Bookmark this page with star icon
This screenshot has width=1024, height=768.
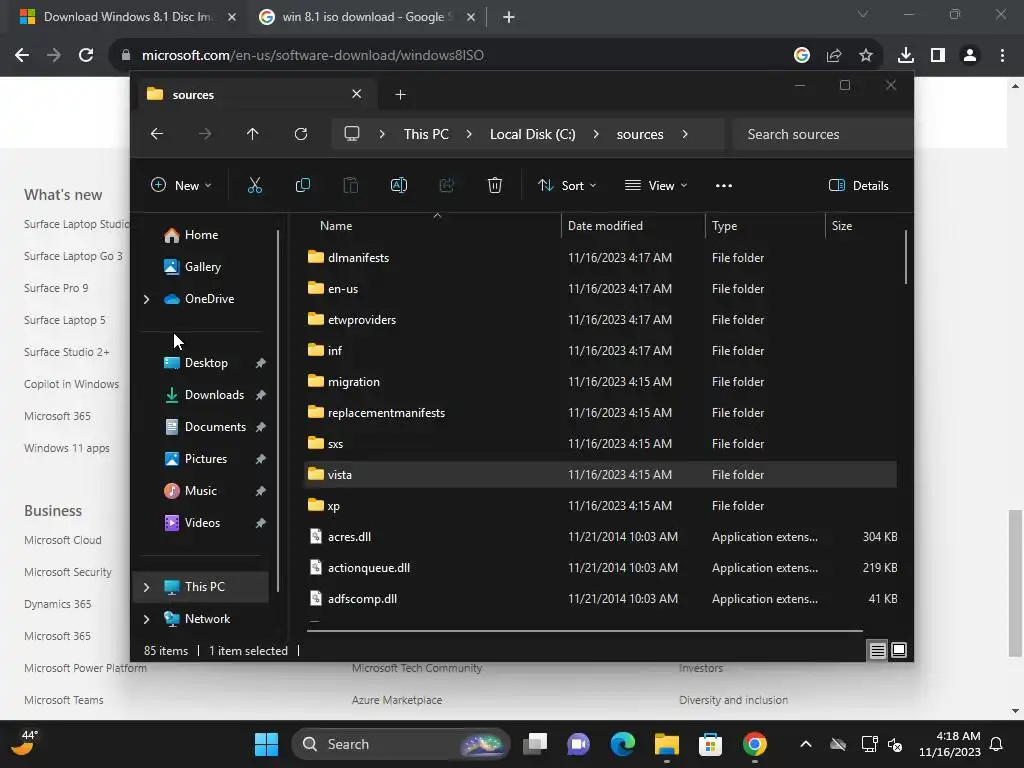tap(866, 55)
